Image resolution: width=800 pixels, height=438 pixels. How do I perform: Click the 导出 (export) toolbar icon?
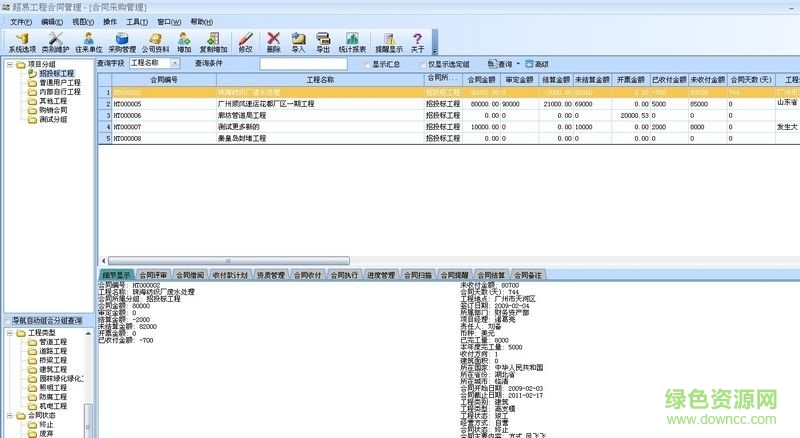click(x=323, y=41)
